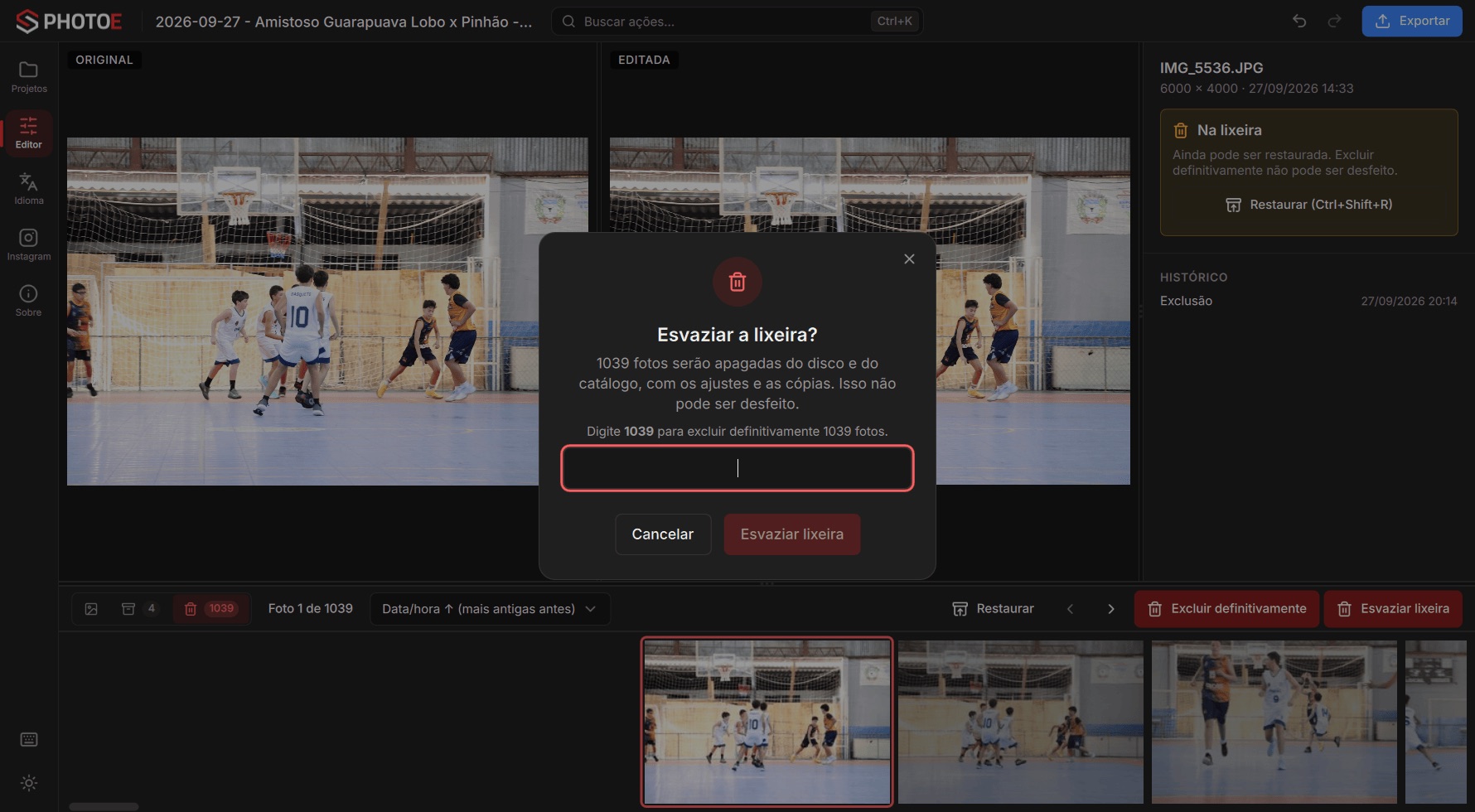The height and width of the screenshot is (812, 1475).
Task: Click Restaurar (Ctrl+Shift+R) in side panel
Action: (x=1309, y=205)
